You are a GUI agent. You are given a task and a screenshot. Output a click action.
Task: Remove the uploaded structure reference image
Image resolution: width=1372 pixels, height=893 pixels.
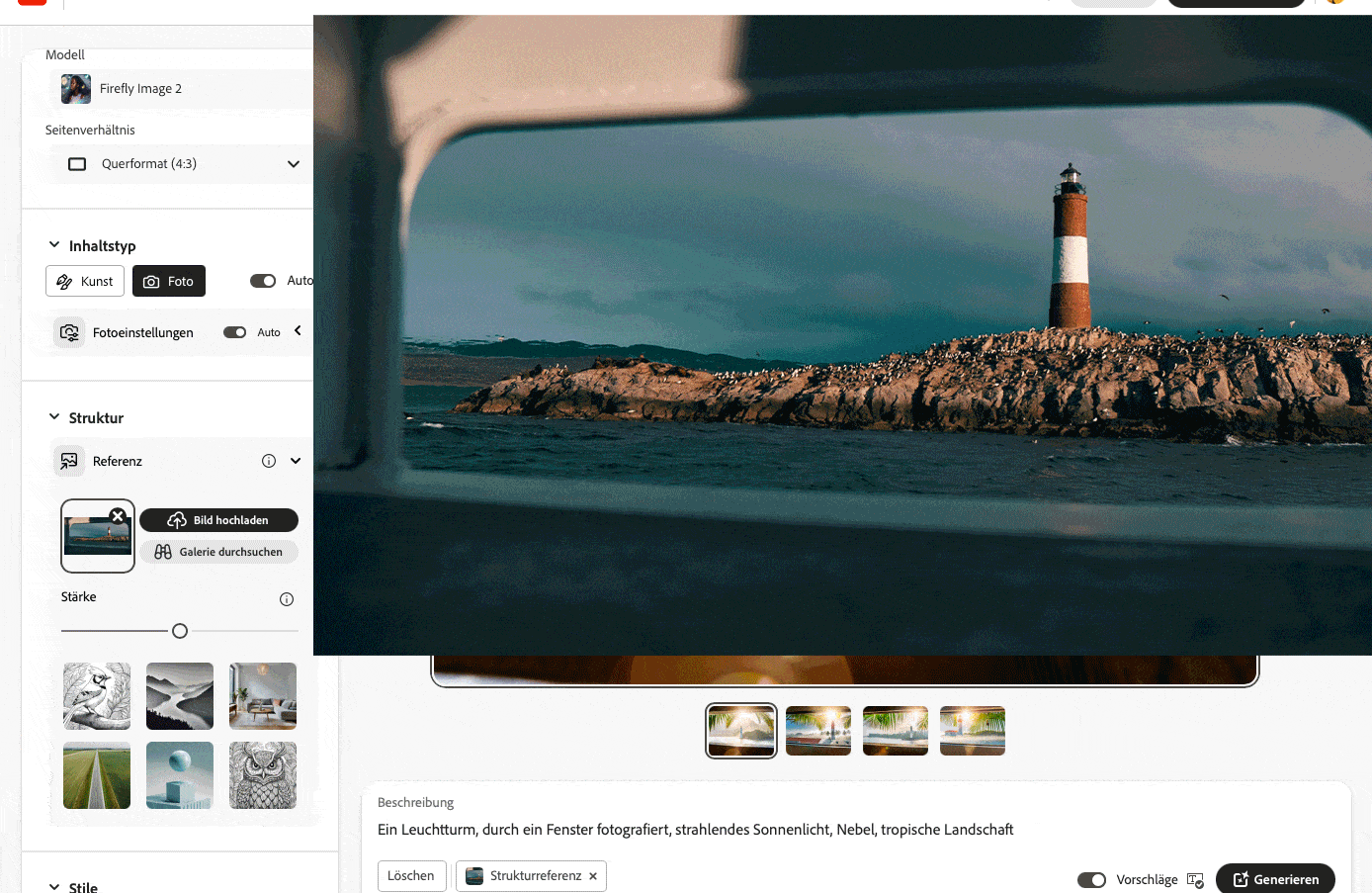(x=118, y=516)
